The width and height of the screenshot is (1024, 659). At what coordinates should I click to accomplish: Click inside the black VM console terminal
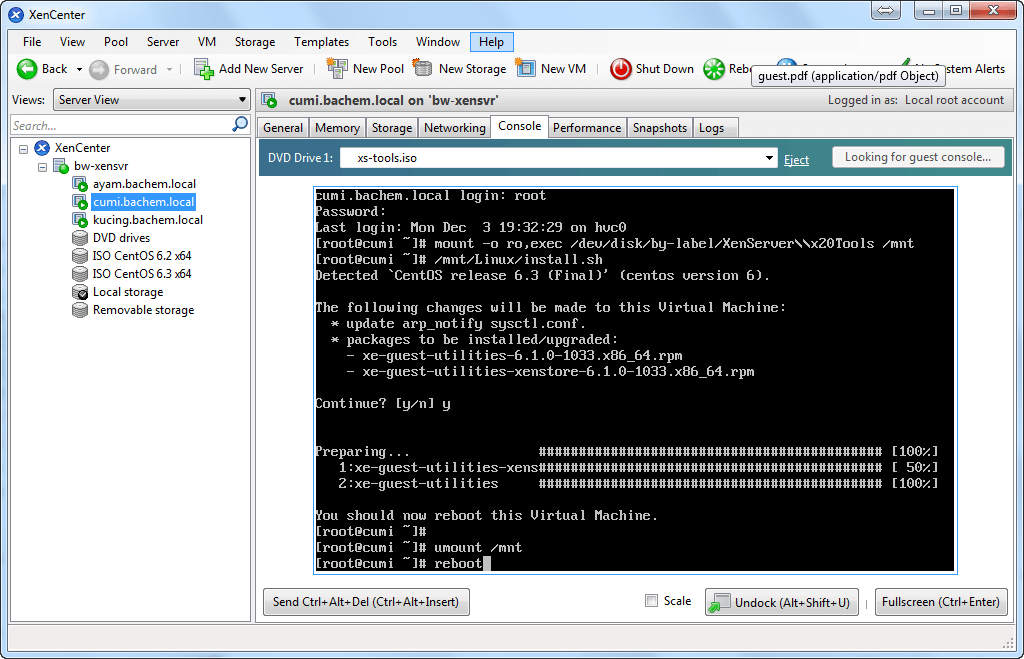pos(635,380)
